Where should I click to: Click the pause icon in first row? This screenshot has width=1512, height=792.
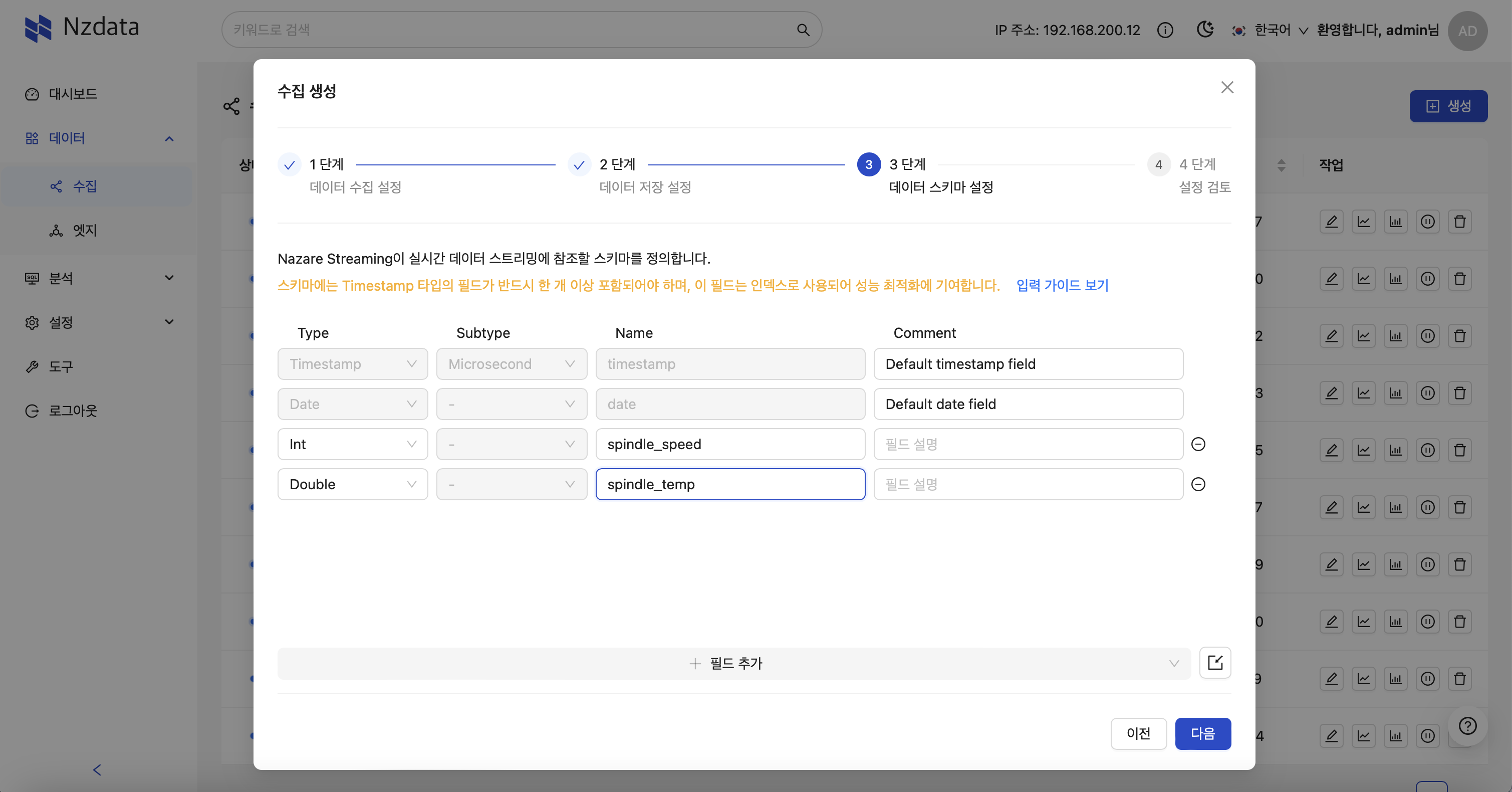[1427, 222]
